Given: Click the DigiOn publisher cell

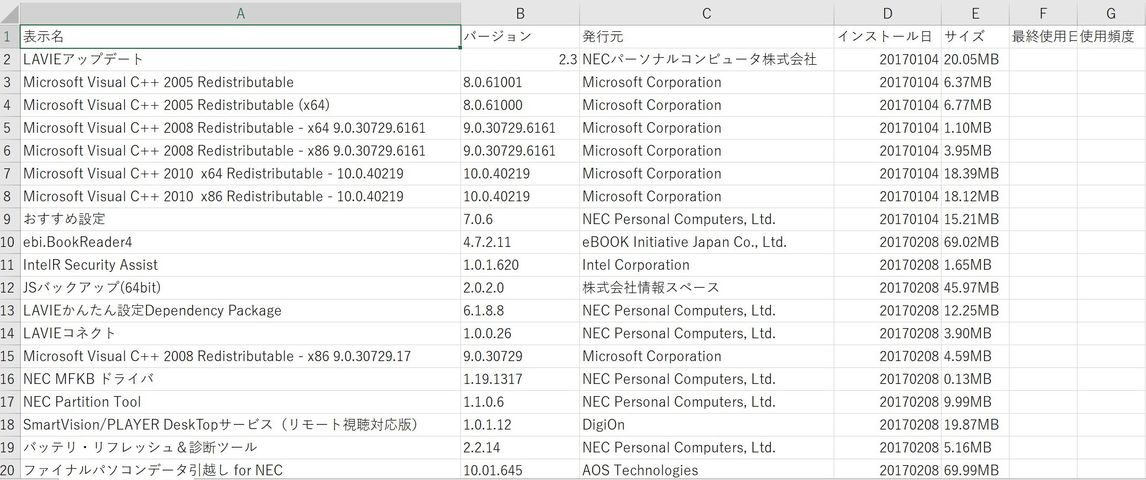Looking at the screenshot, I should click(x=707, y=424).
